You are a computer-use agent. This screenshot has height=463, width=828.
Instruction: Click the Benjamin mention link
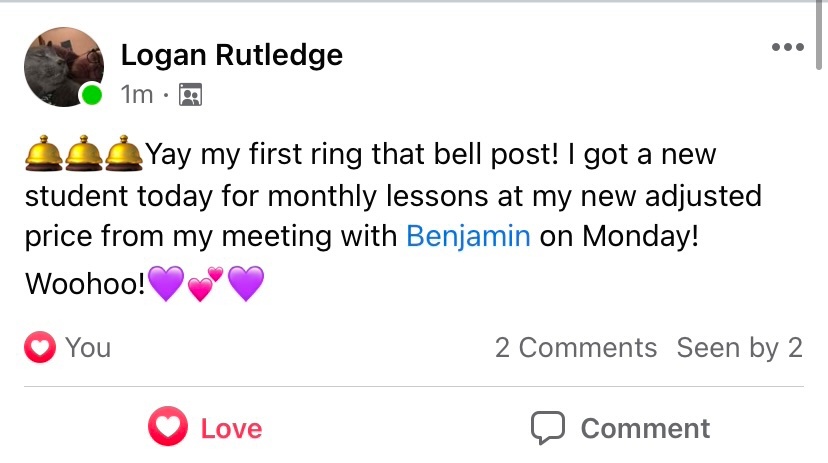tap(468, 236)
